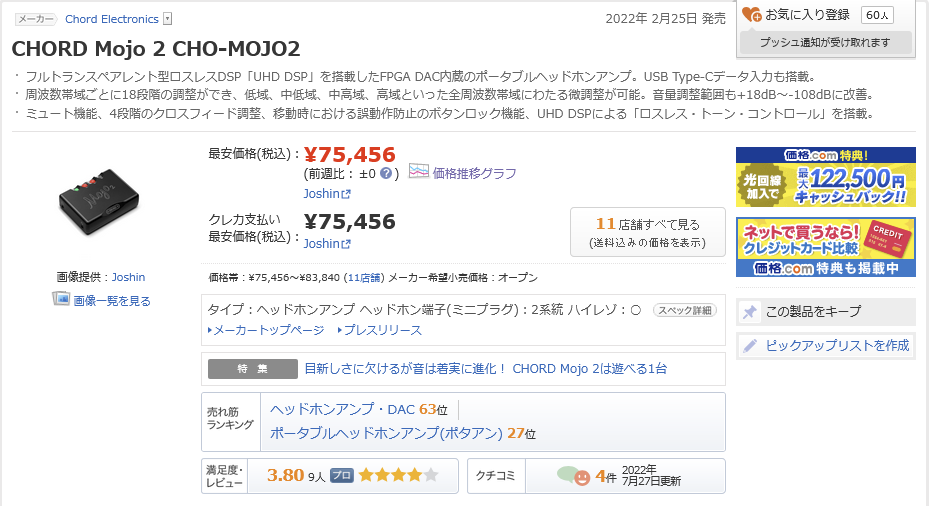Open the credit card comparison banner
Screen dimensions: 929x506
[825, 247]
